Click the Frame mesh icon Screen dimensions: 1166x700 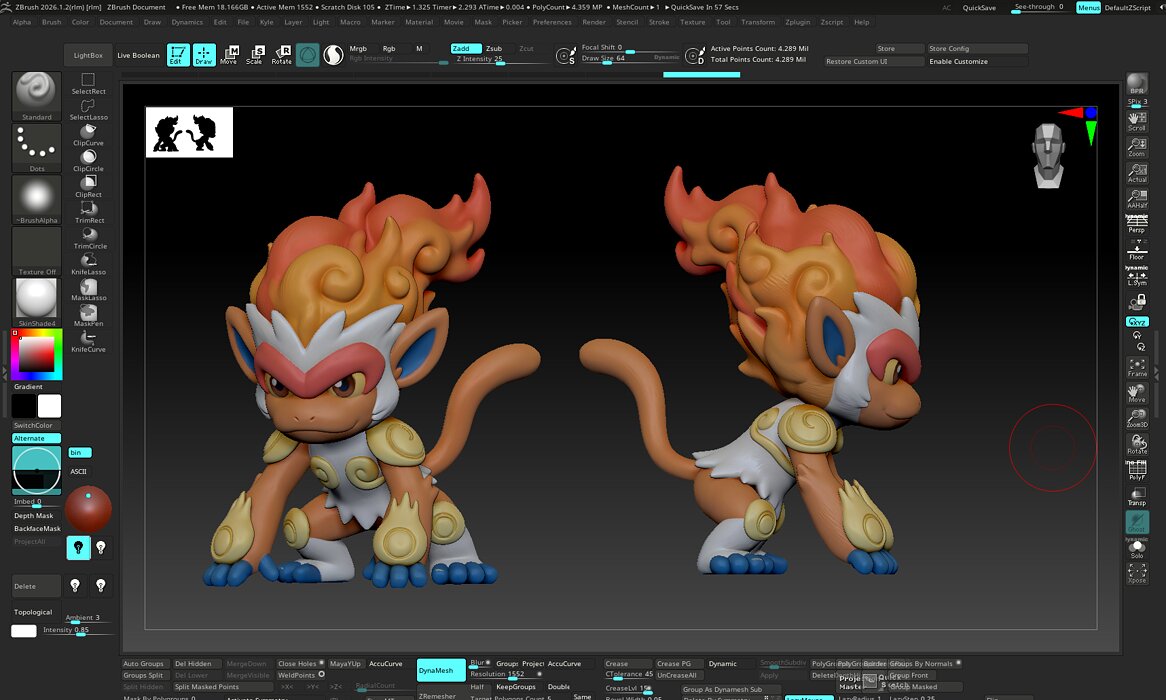[1137, 367]
